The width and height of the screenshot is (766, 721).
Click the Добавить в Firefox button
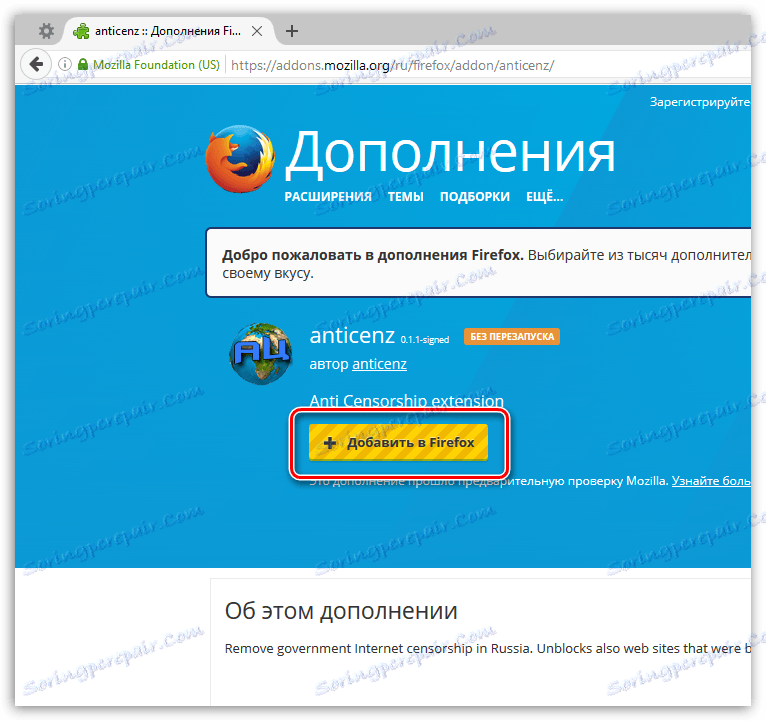(398, 443)
